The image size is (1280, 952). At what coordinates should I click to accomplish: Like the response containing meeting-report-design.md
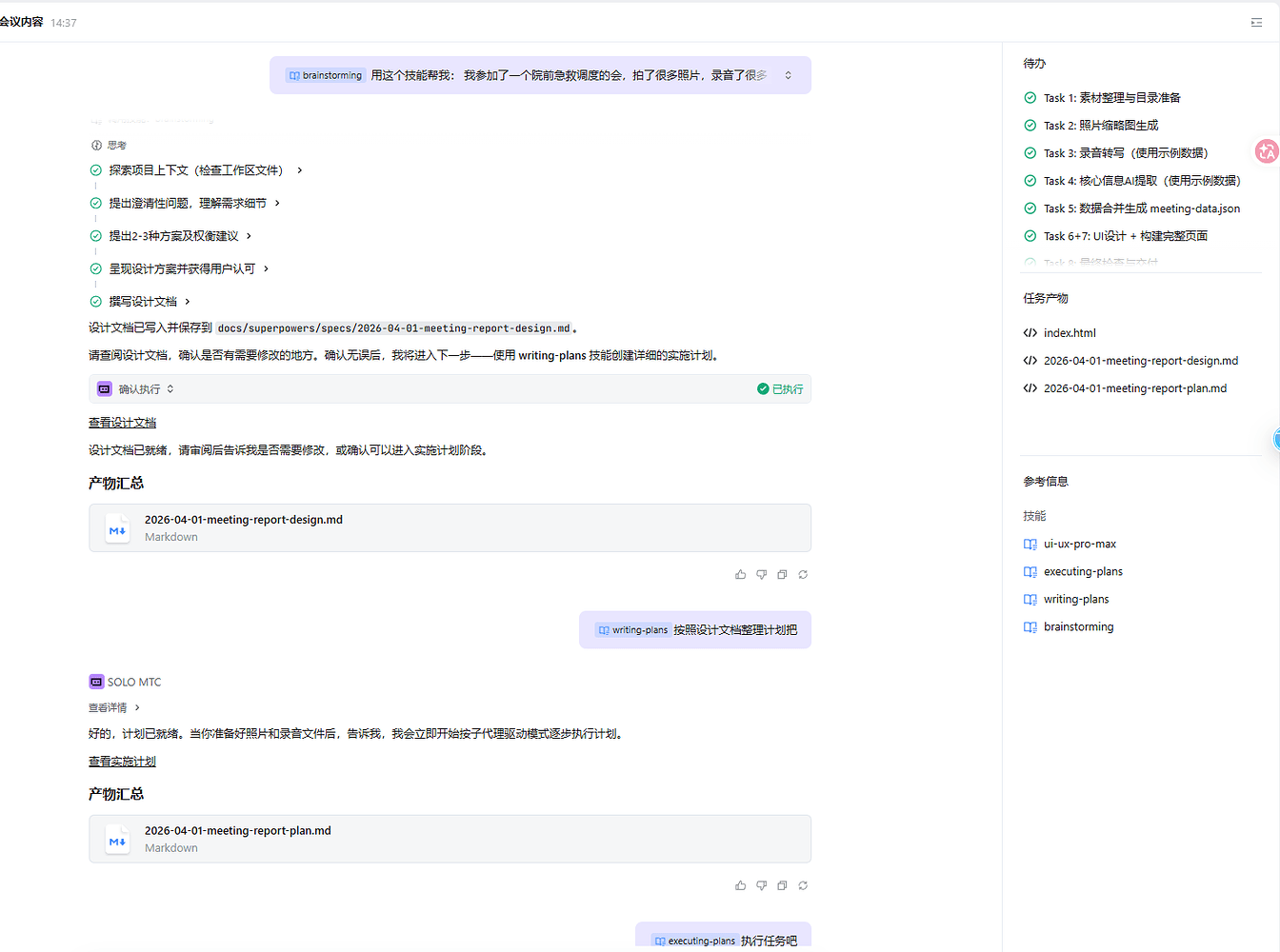click(740, 575)
